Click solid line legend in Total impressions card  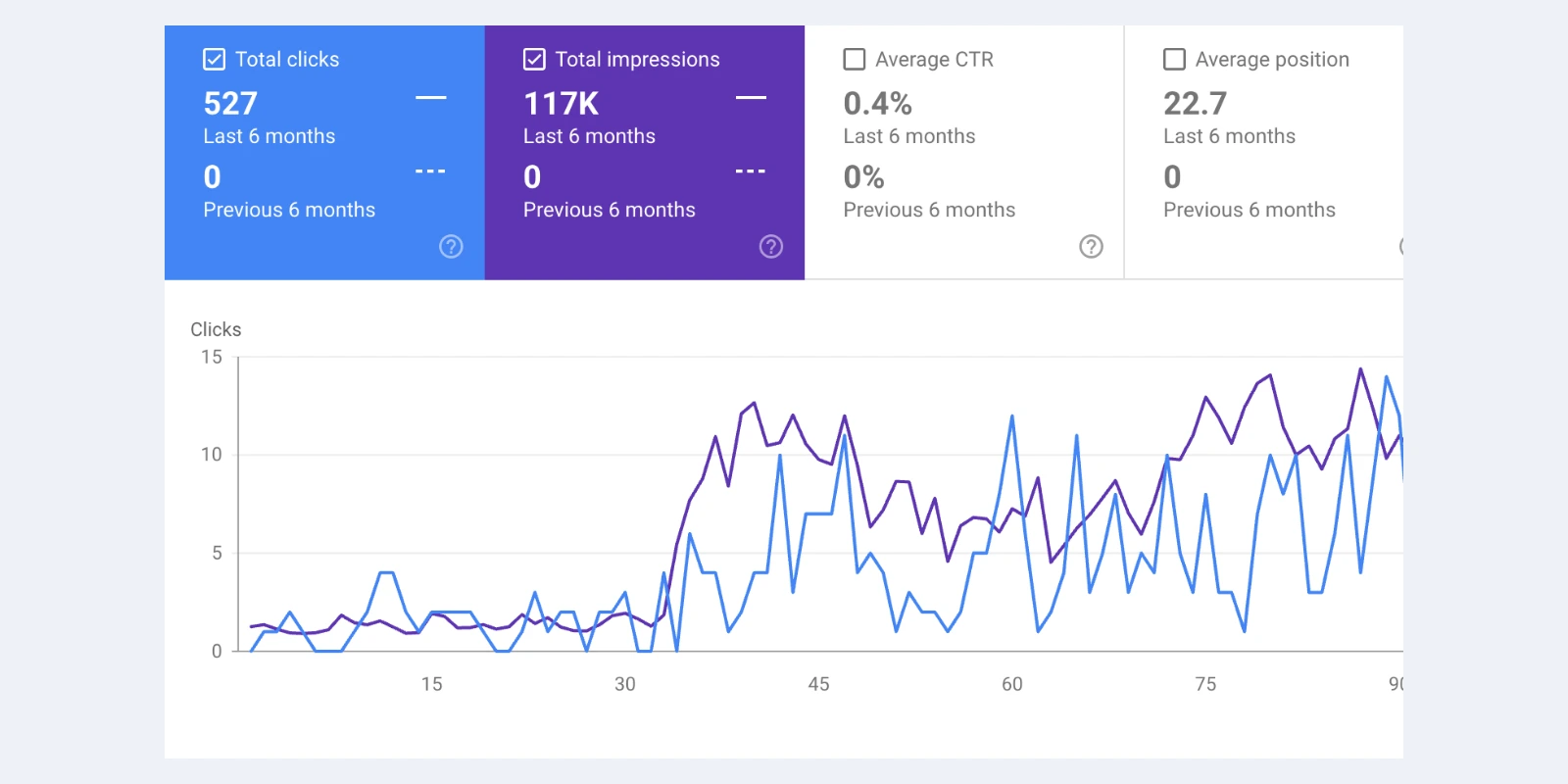[751, 98]
